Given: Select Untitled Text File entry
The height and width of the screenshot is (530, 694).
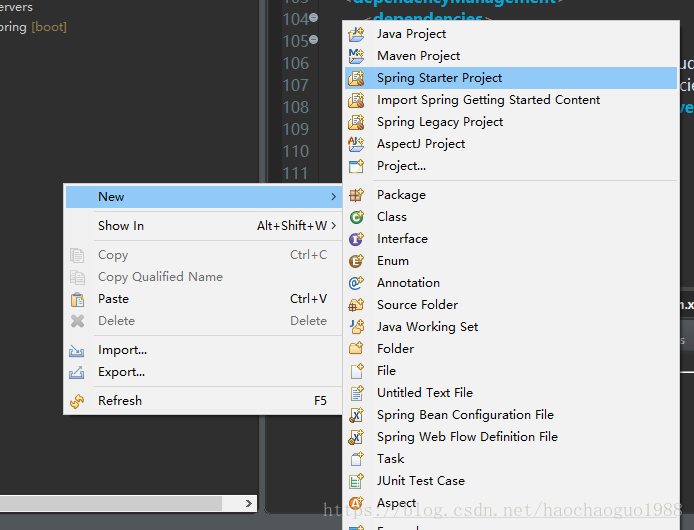Looking at the screenshot, I should pyautogui.click(x=511, y=393).
